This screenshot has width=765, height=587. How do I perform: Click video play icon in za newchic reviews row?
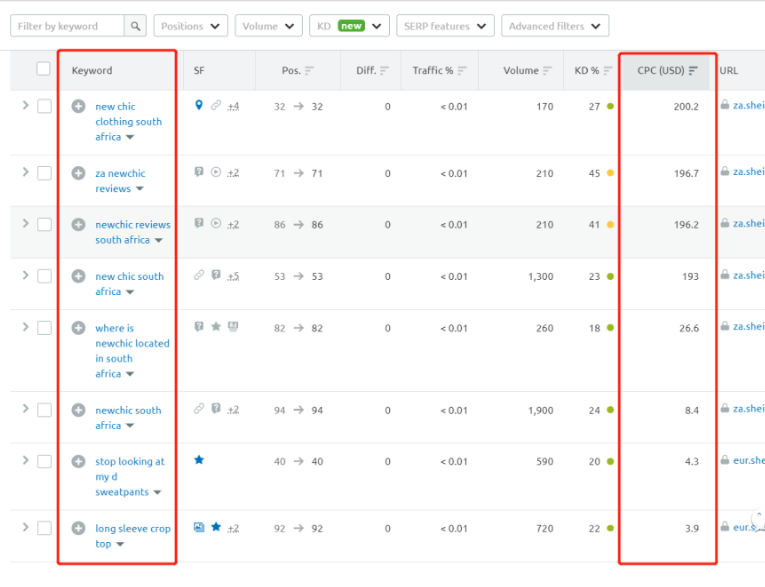click(216, 172)
